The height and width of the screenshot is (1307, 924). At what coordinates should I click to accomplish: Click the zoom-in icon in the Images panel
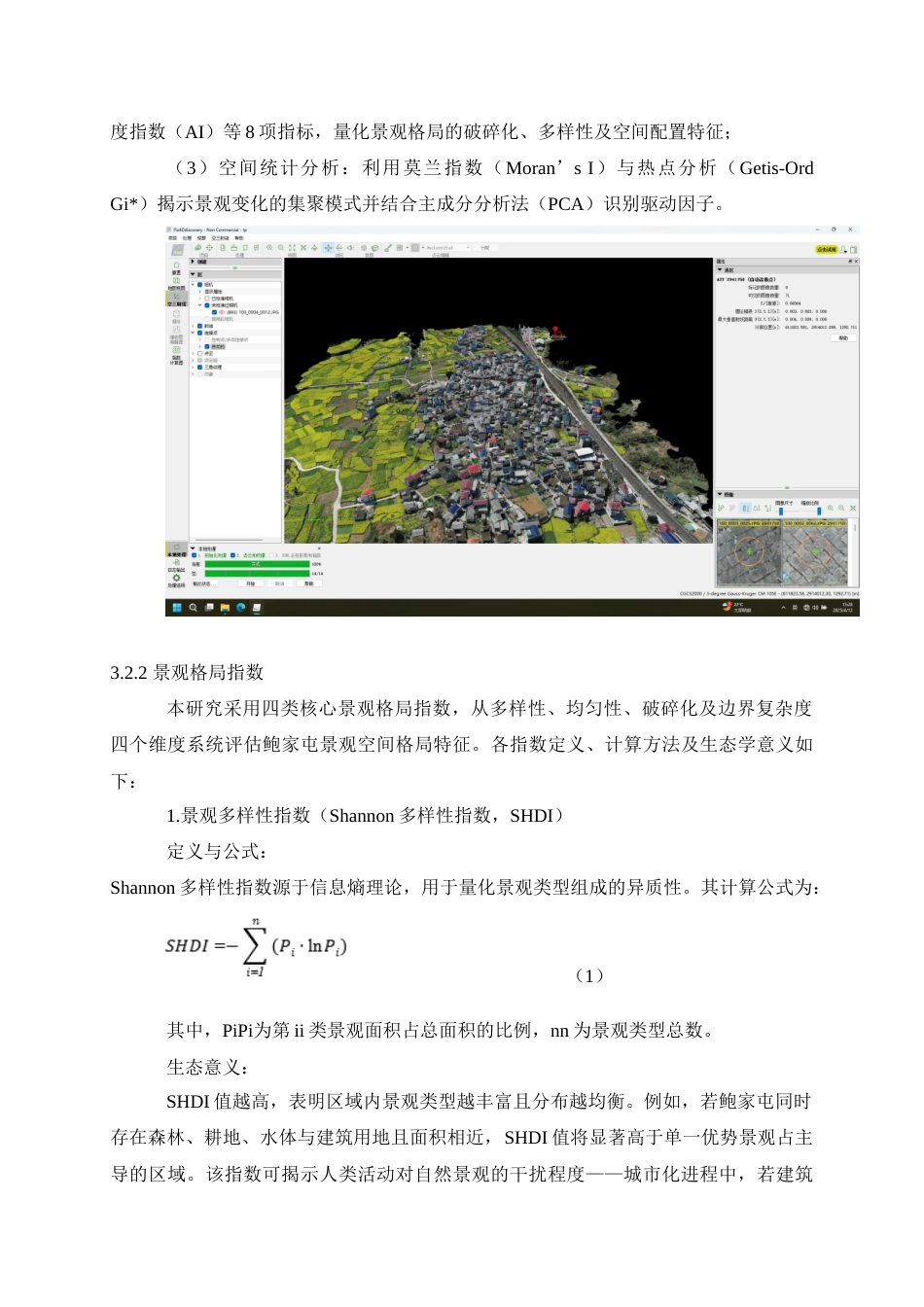[x=830, y=509]
